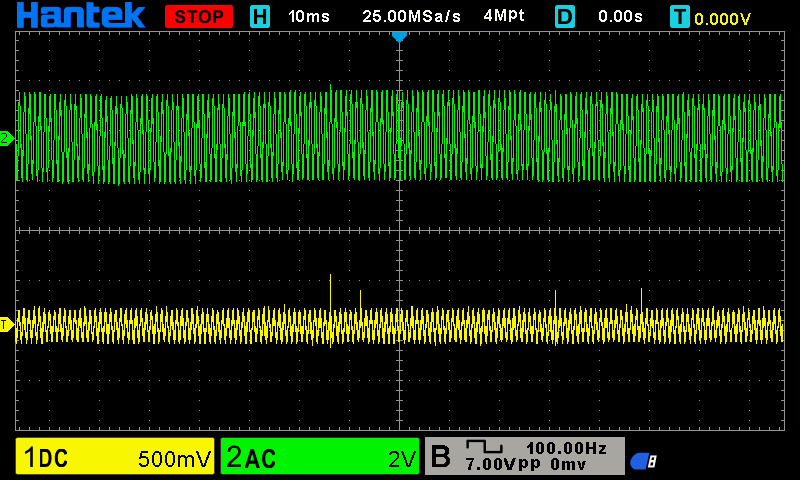
Task: Select the D delay icon
Action: click(565, 17)
